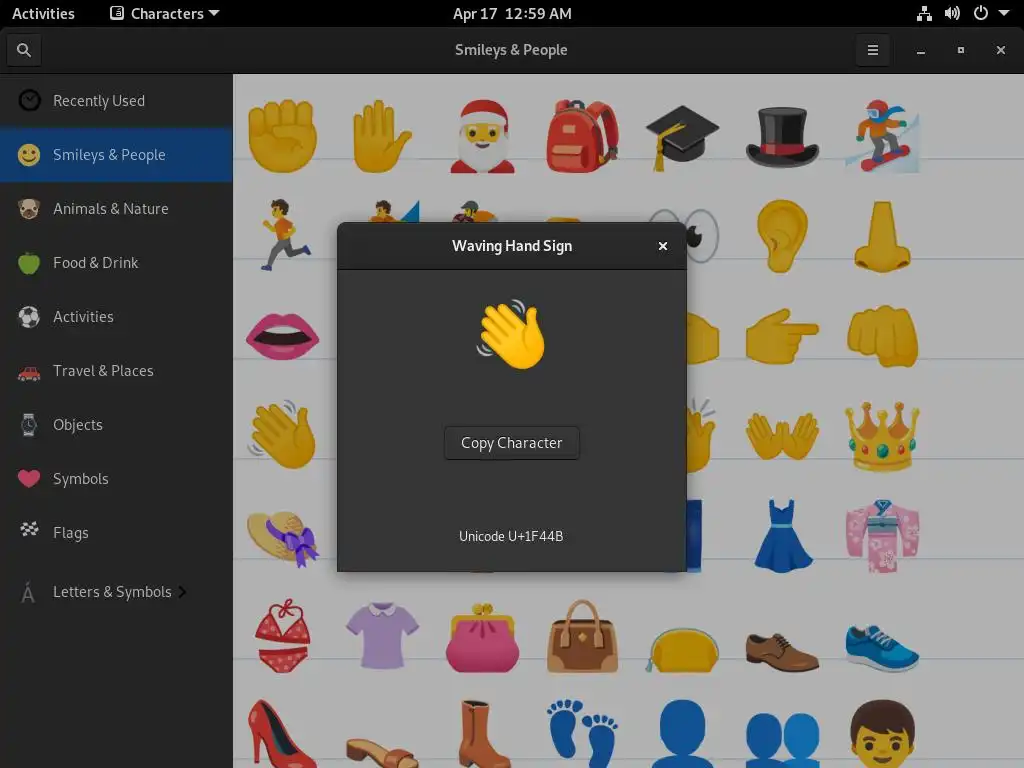Pick the red high-heel shoe emoji
This screenshot has height=768, width=1024.
(282, 734)
